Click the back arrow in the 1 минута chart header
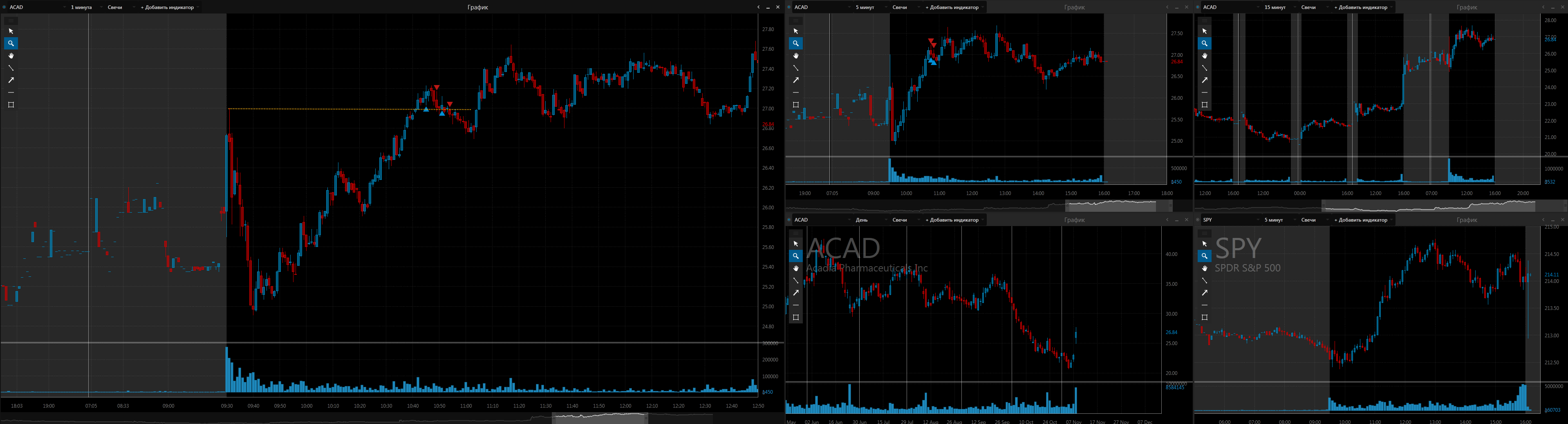Image resolution: width=1568 pixels, height=424 pixels. [x=758, y=7]
